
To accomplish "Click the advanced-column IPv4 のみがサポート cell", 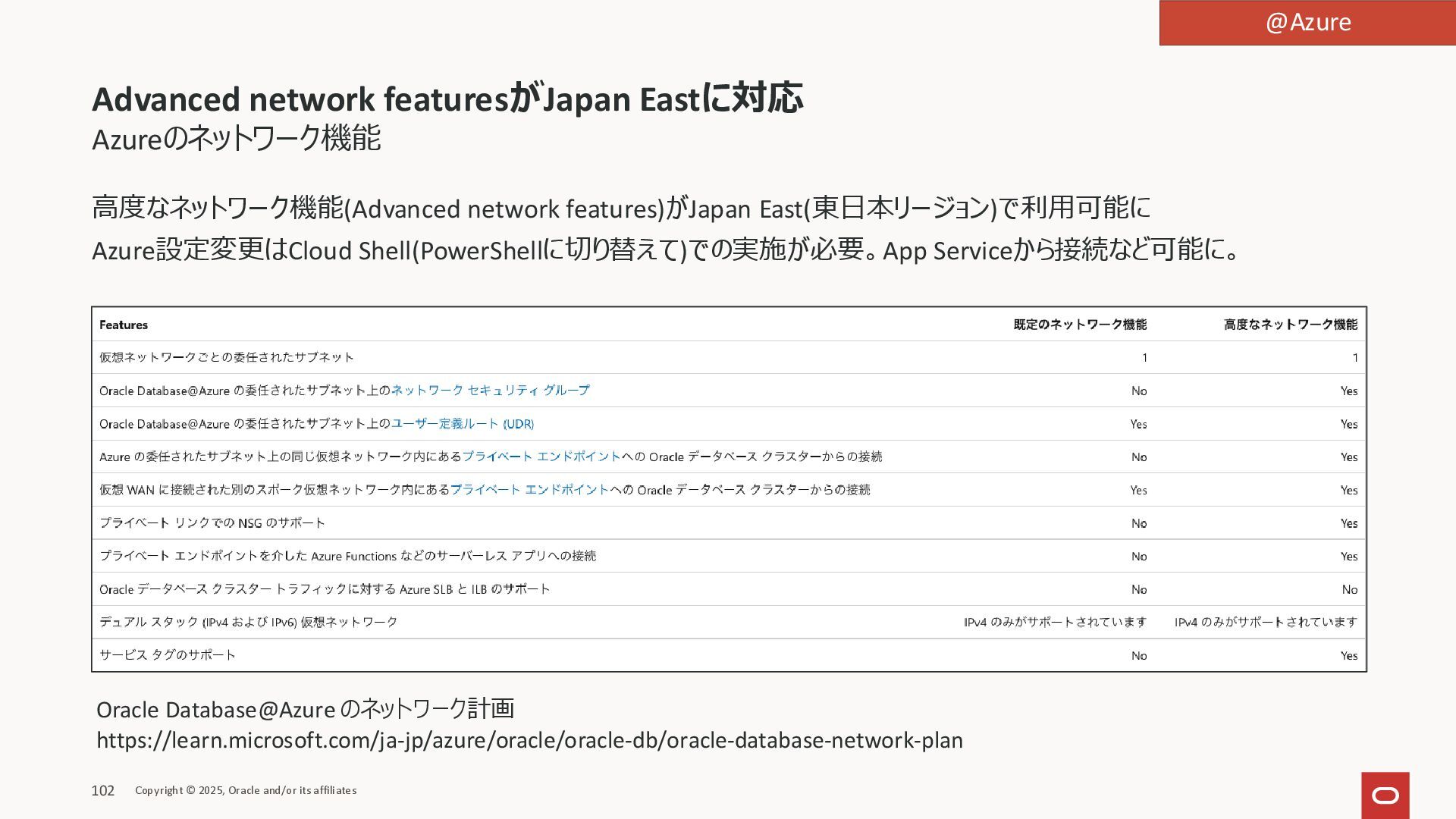I will click(x=1266, y=622).
